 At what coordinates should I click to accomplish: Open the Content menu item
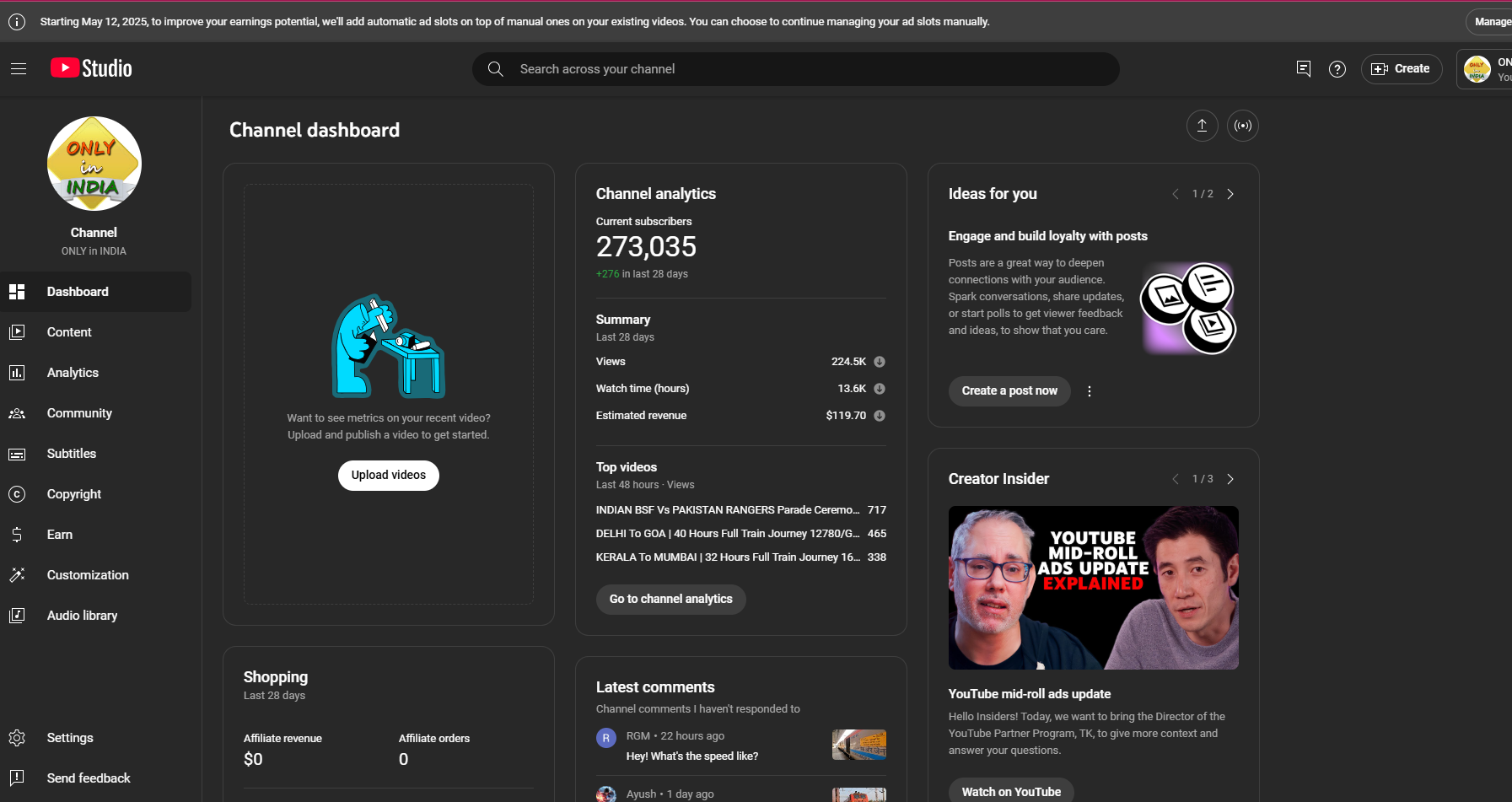tap(95, 332)
